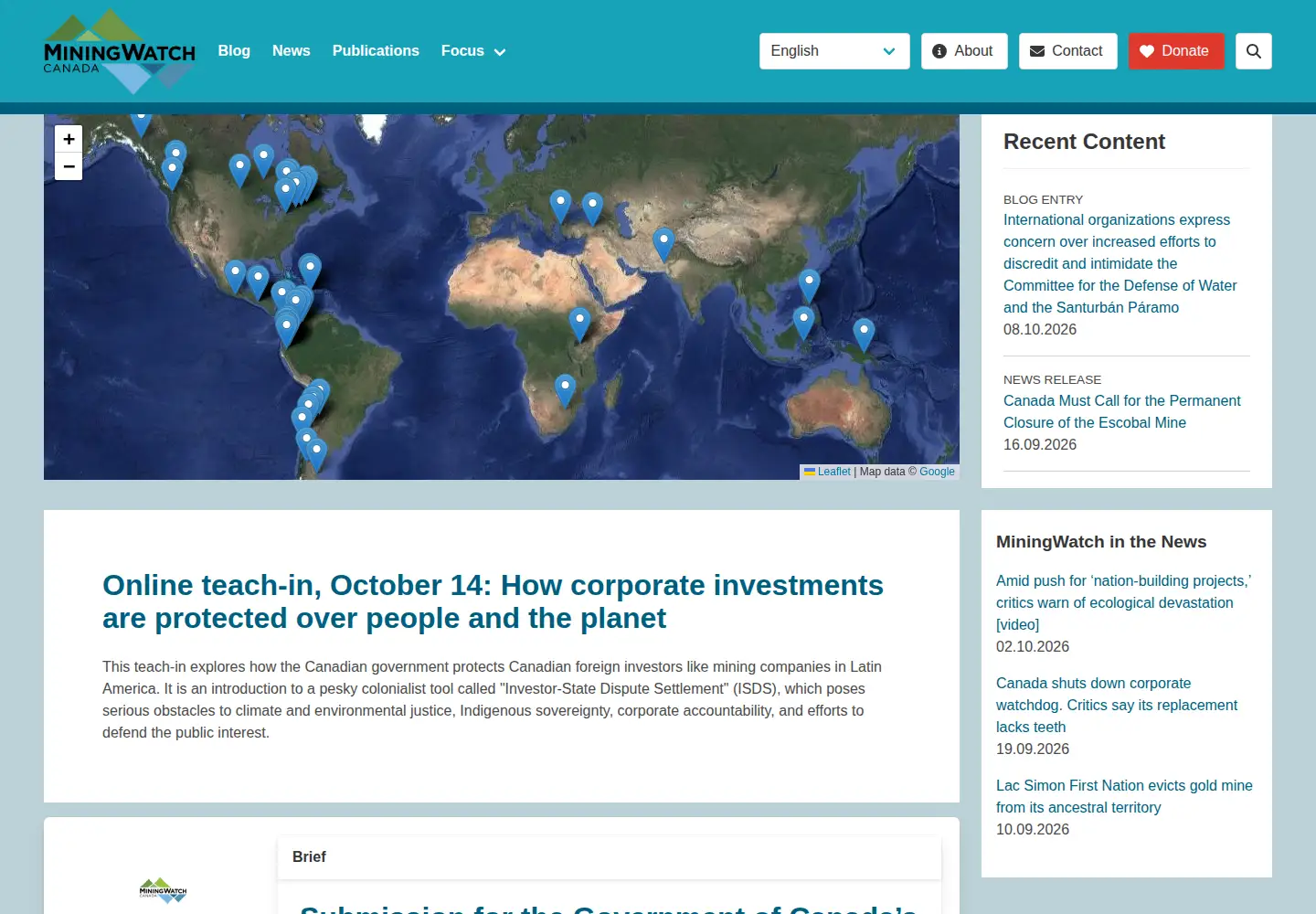The width and height of the screenshot is (1316, 914).
Task: Click the small MiningWatch thumbnail in Brief card
Action: (x=163, y=890)
